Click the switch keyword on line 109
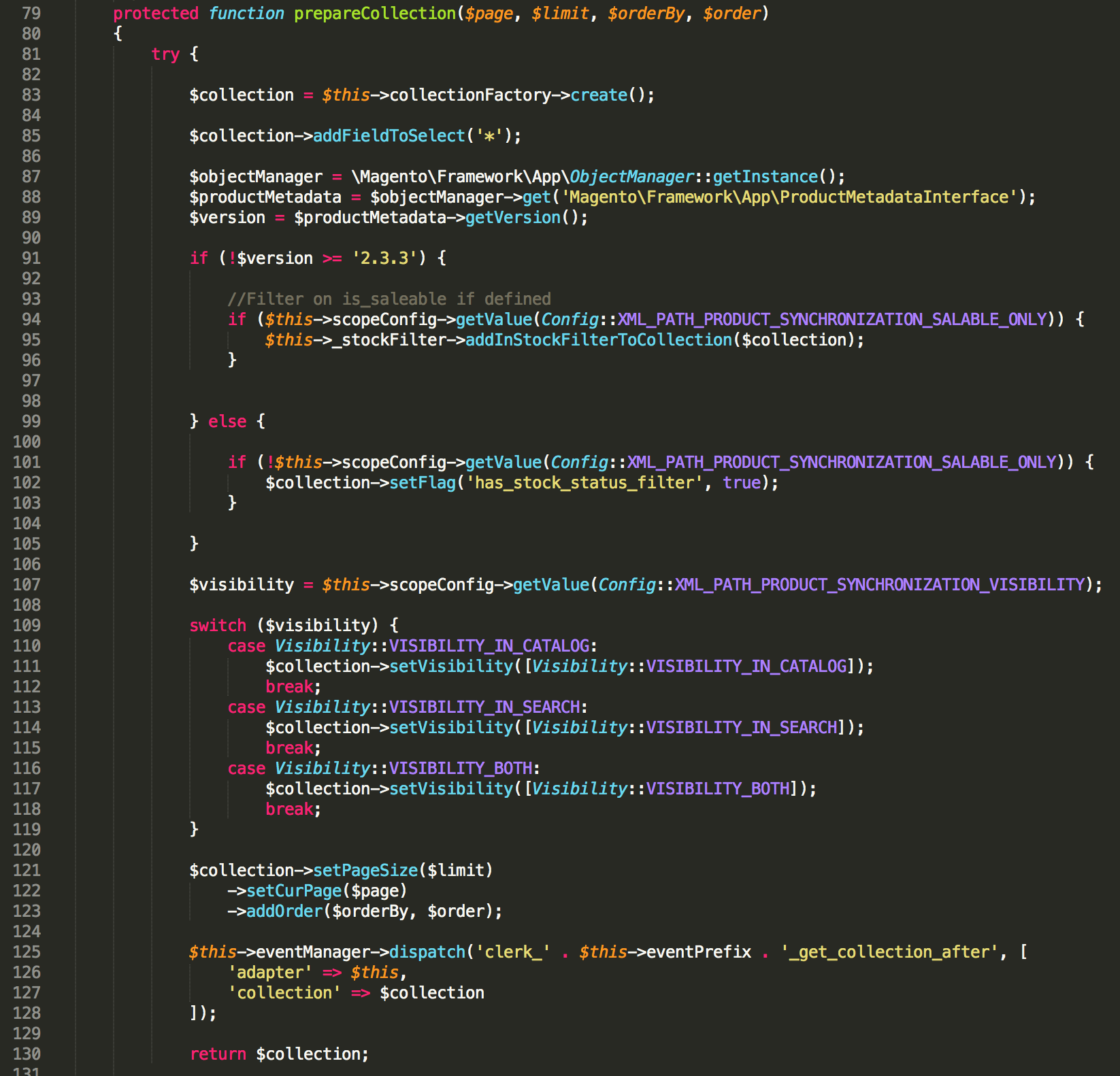1120x1076 pixels. pos(218,626)
